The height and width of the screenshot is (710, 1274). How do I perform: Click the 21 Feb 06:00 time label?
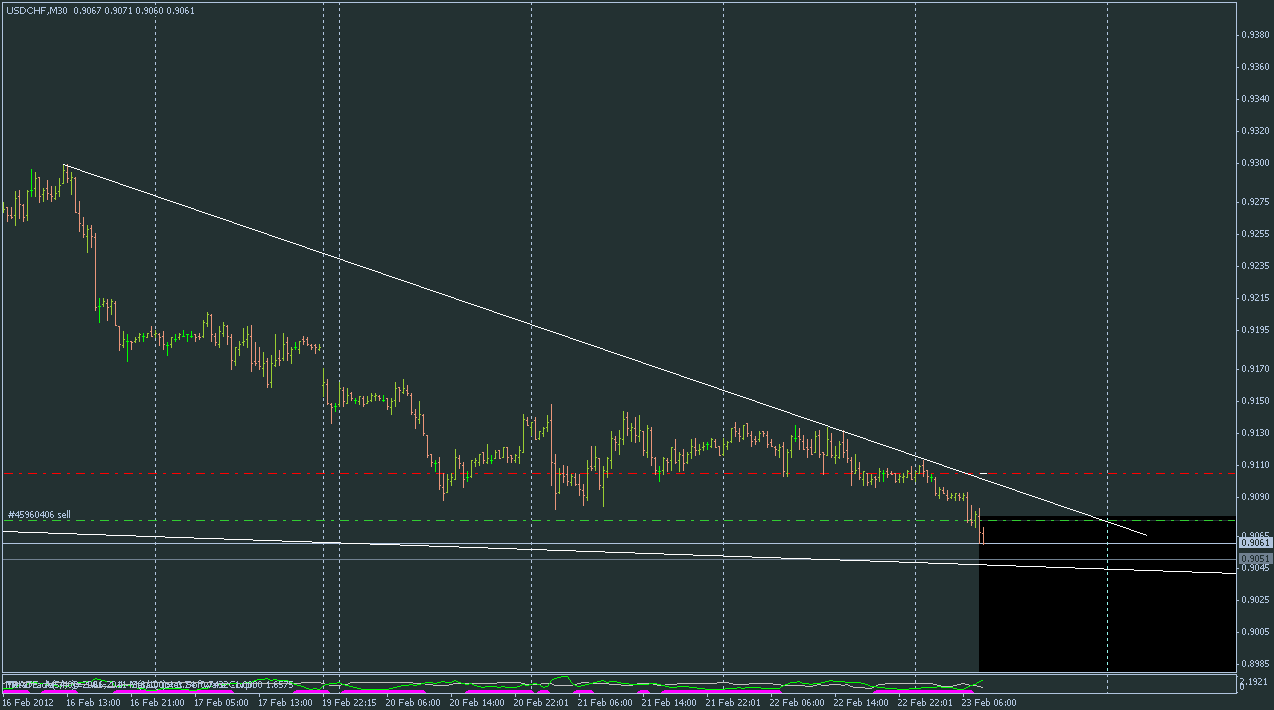click(x=605, y=703)
